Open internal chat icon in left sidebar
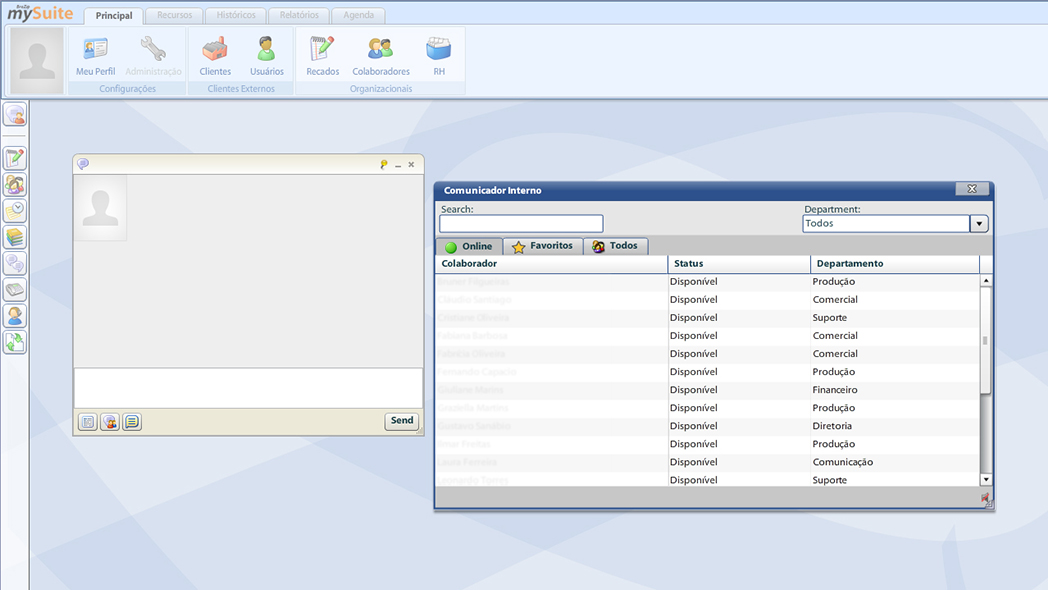Screen dimensions: 1048x590 click(x=15, y=115)
